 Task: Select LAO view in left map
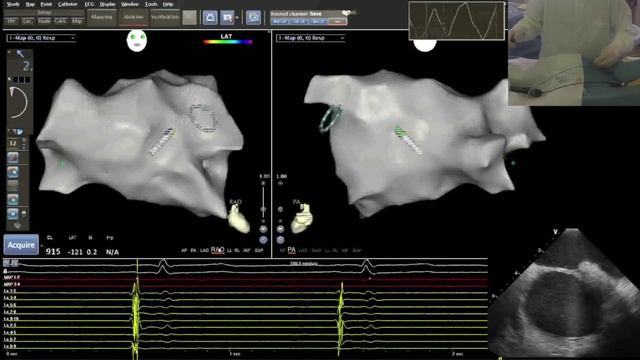click(204, 250)
